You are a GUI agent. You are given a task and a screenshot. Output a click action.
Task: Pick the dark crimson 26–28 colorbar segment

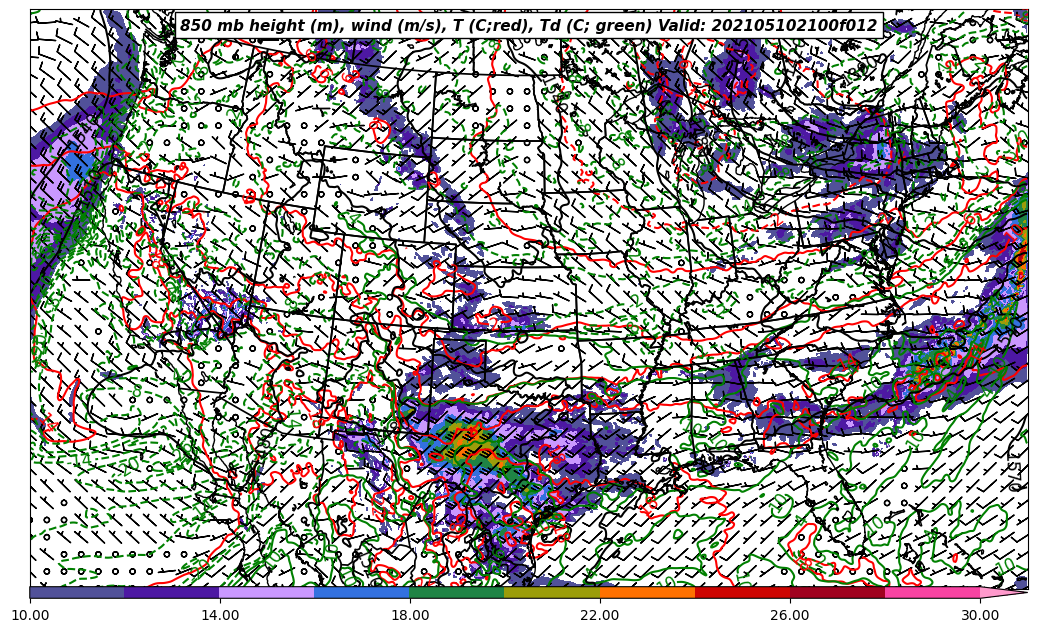pos(837,592)
